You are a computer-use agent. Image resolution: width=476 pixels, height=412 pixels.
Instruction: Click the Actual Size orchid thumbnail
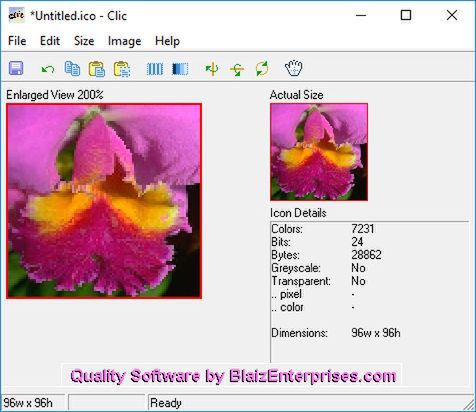pos(319,152)
